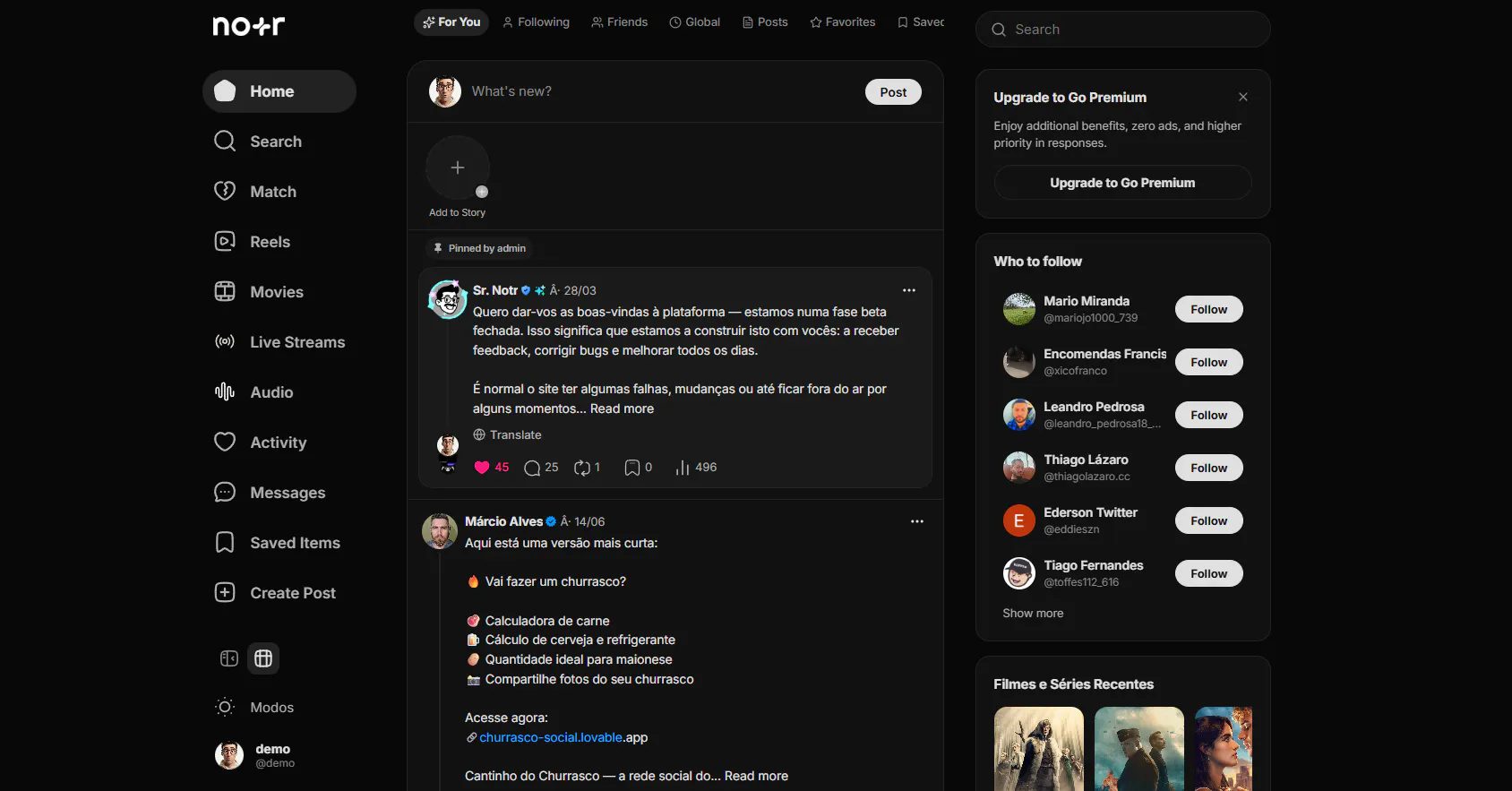The width and height of the screenshot is (1512, 791).
Task: Switch to the Saved tab
Action: click(x=921, y=22)
